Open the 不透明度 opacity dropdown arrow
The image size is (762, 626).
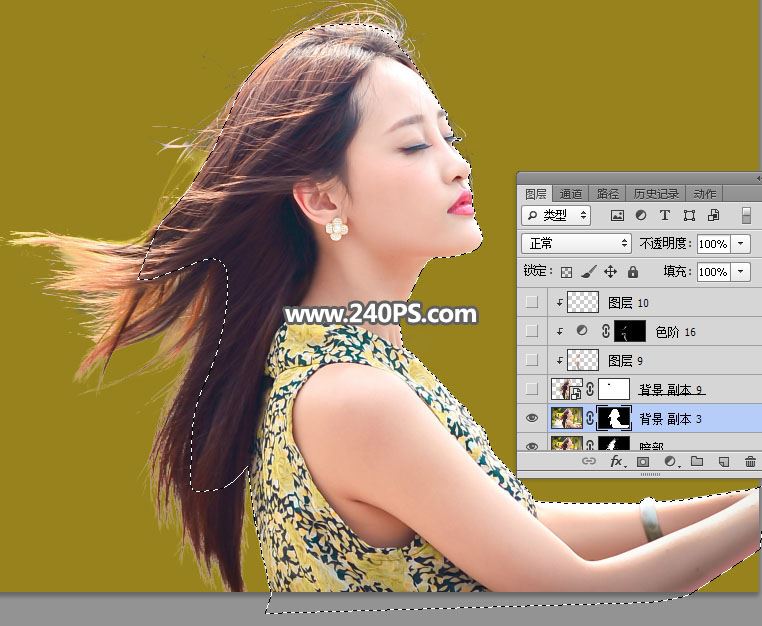(741, 244)
